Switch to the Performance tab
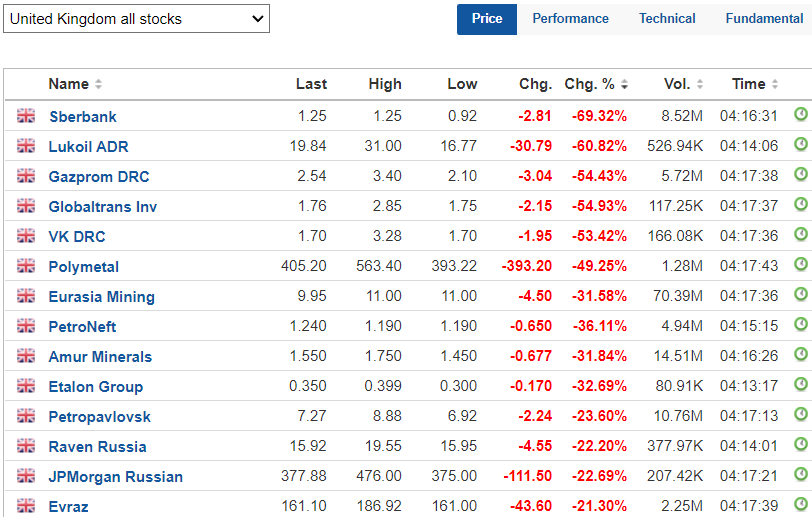812x517 pixels. point(570,18)
